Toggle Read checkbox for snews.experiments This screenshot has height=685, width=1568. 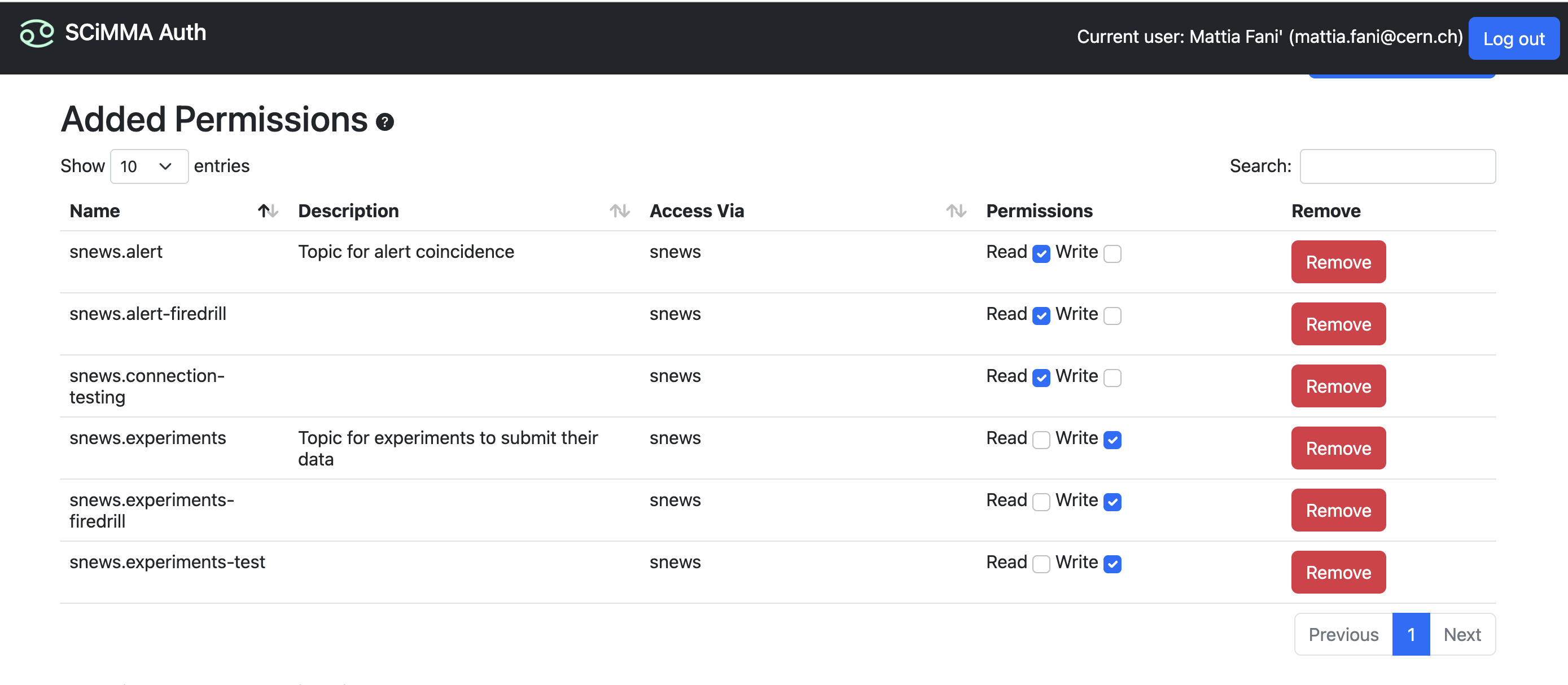[x=1041, y=440]
